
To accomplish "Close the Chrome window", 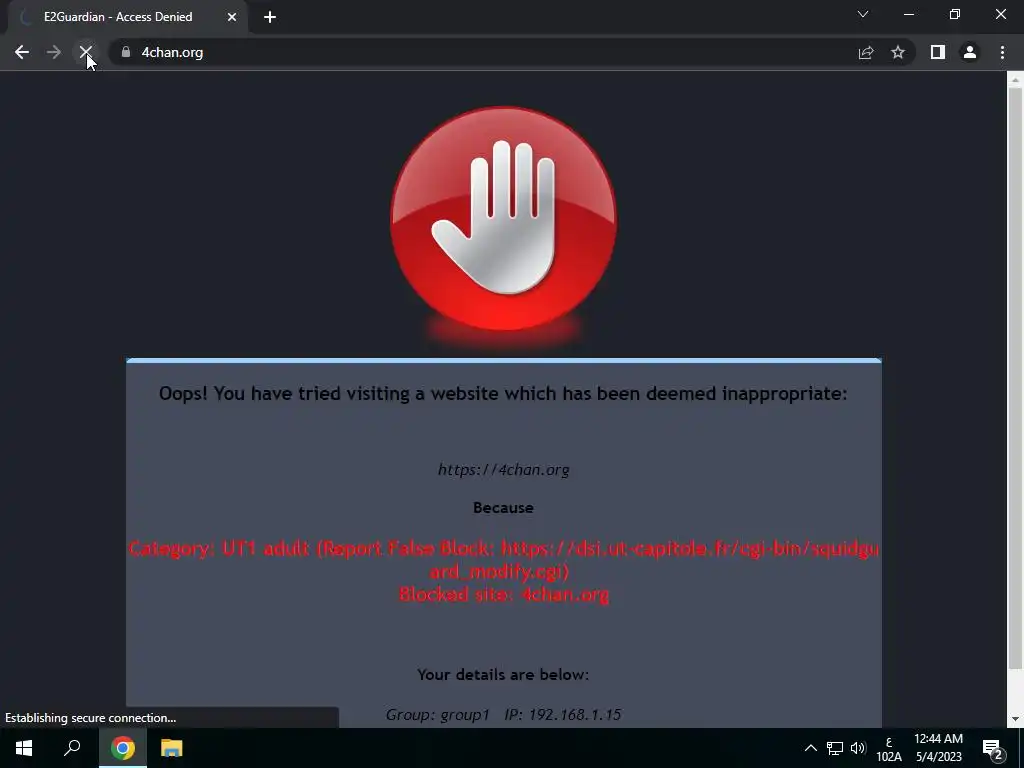I will tap(1000, 14).
